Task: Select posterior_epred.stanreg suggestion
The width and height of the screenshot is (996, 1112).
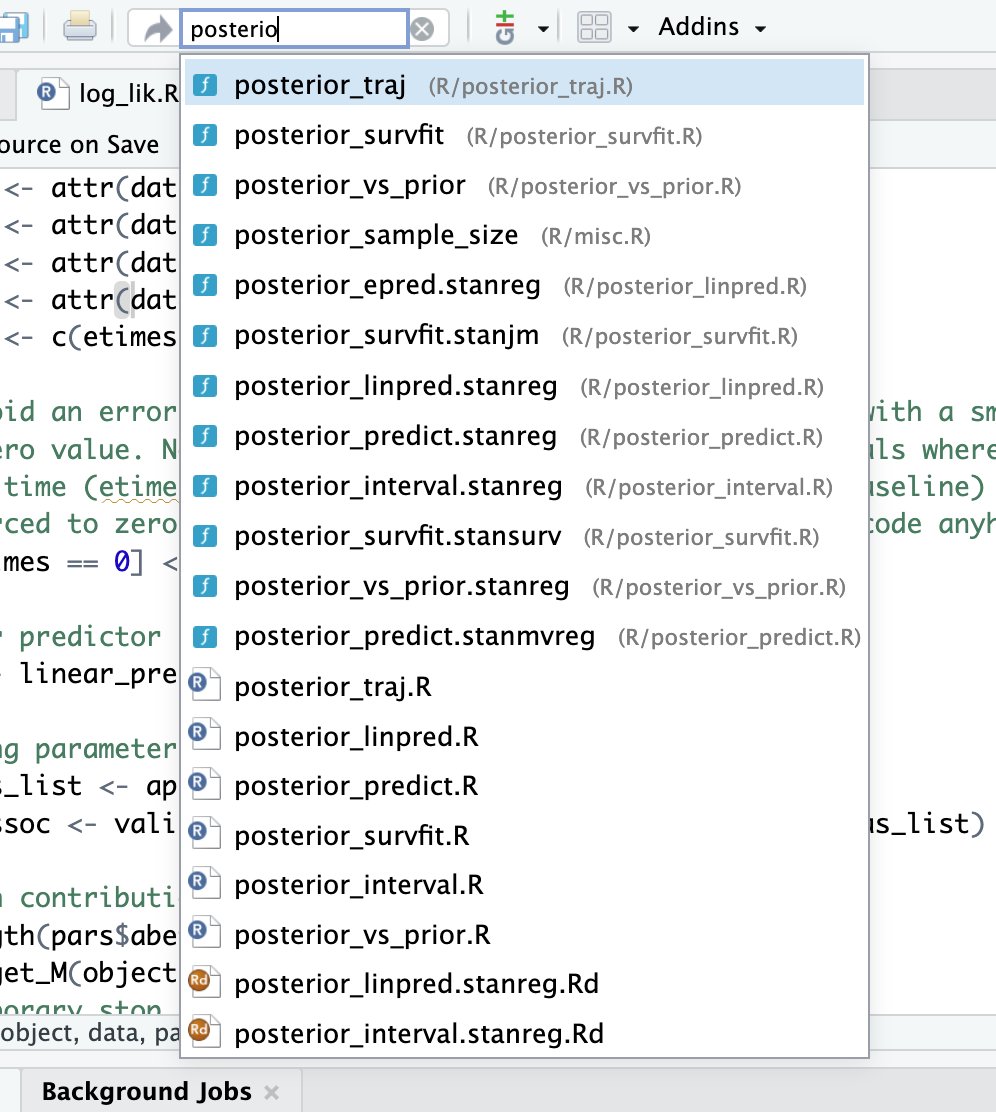Action: click(524, 285)
